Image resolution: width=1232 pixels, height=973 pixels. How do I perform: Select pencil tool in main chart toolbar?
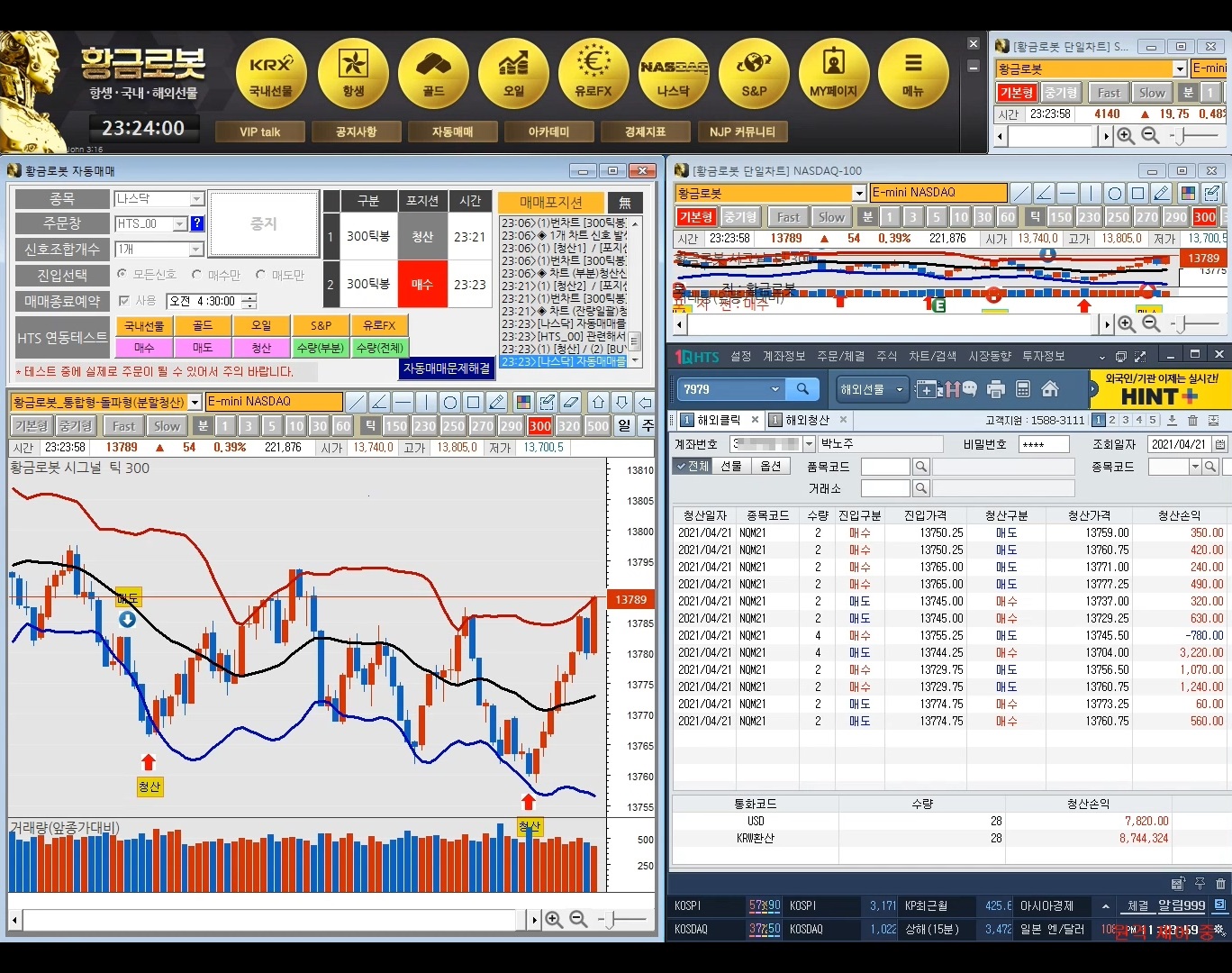point(497,402)
